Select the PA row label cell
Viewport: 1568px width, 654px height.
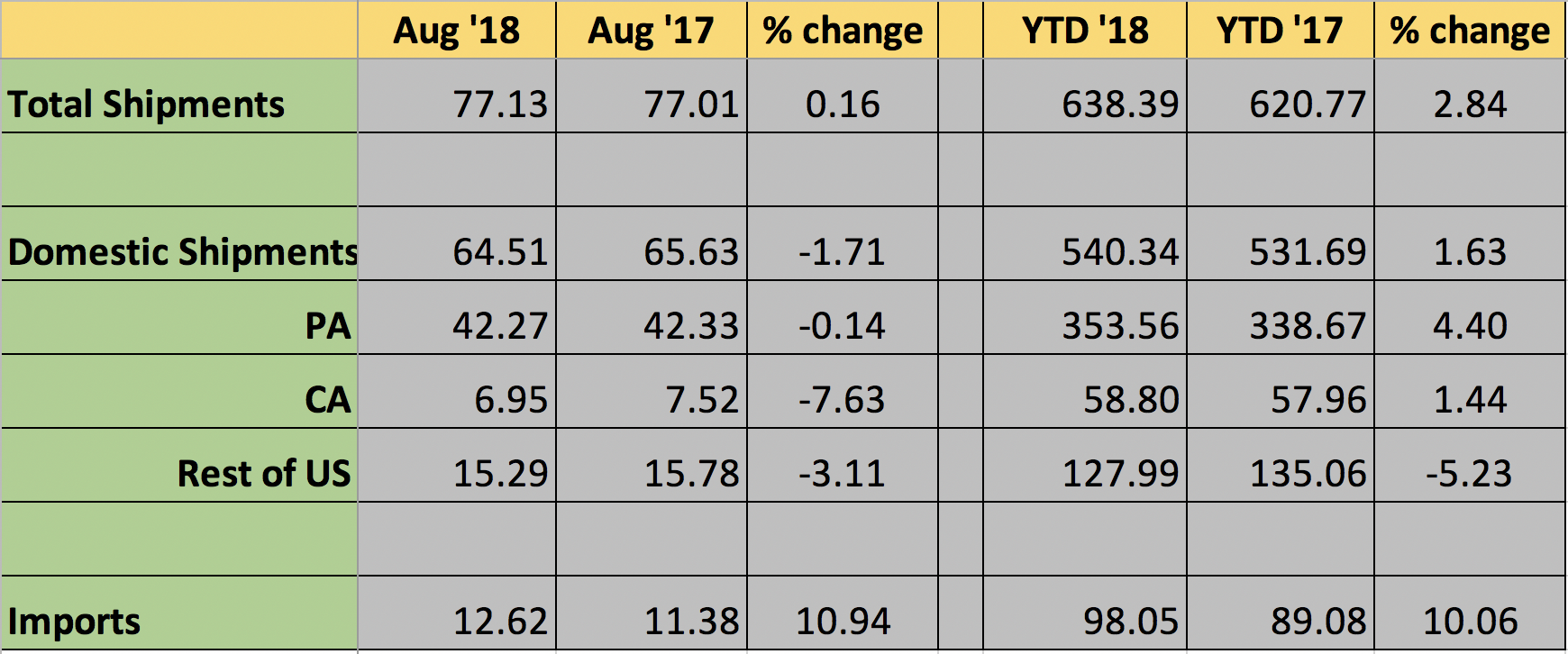pyautogui.click(x=327, y=325)
